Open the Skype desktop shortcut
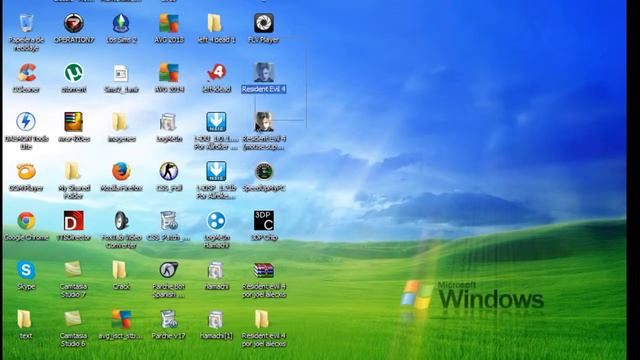This screenshot has height=360, width=640. coord(26,270)
